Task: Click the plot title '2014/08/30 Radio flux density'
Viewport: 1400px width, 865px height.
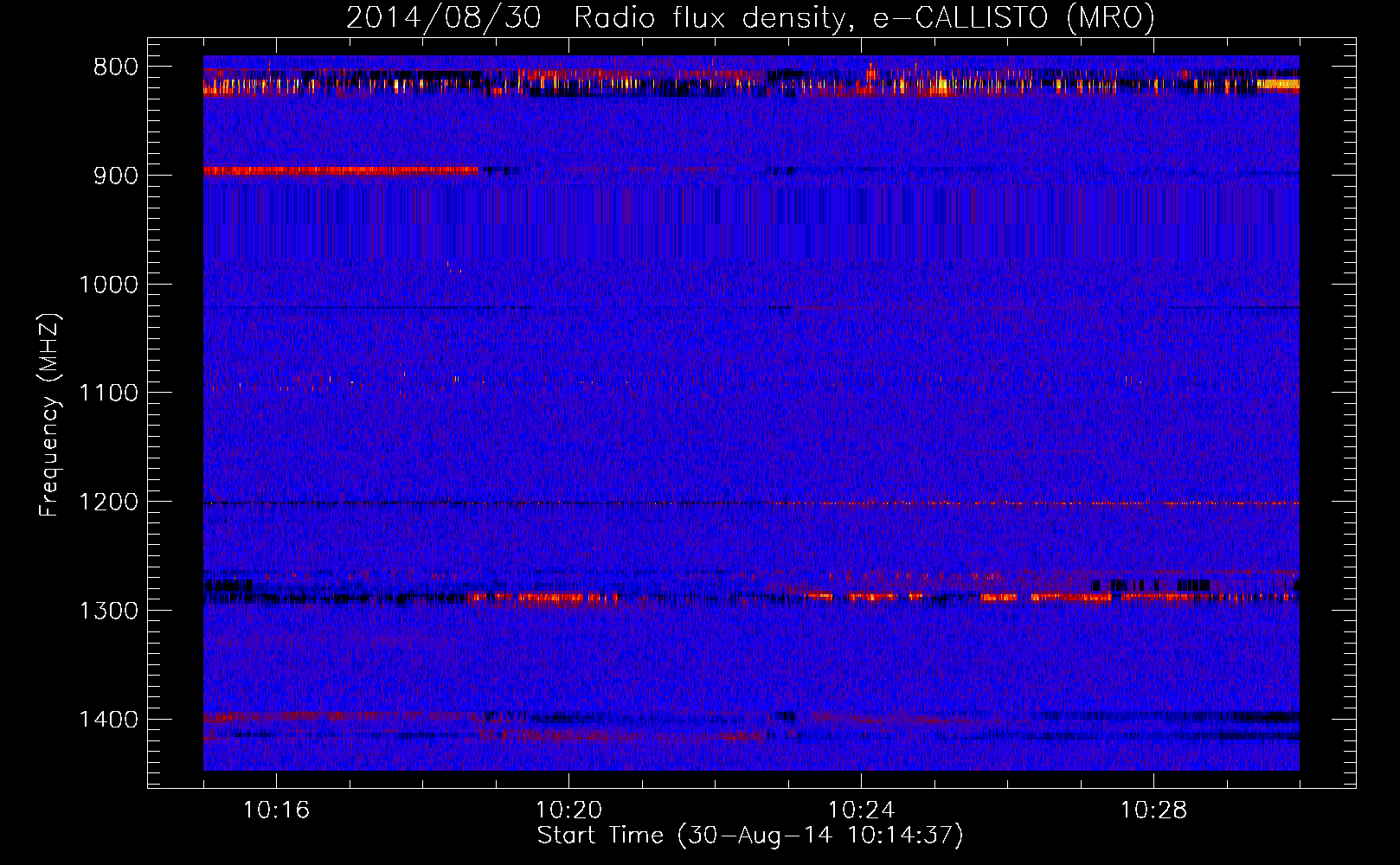Action: (x=595, y=17)
